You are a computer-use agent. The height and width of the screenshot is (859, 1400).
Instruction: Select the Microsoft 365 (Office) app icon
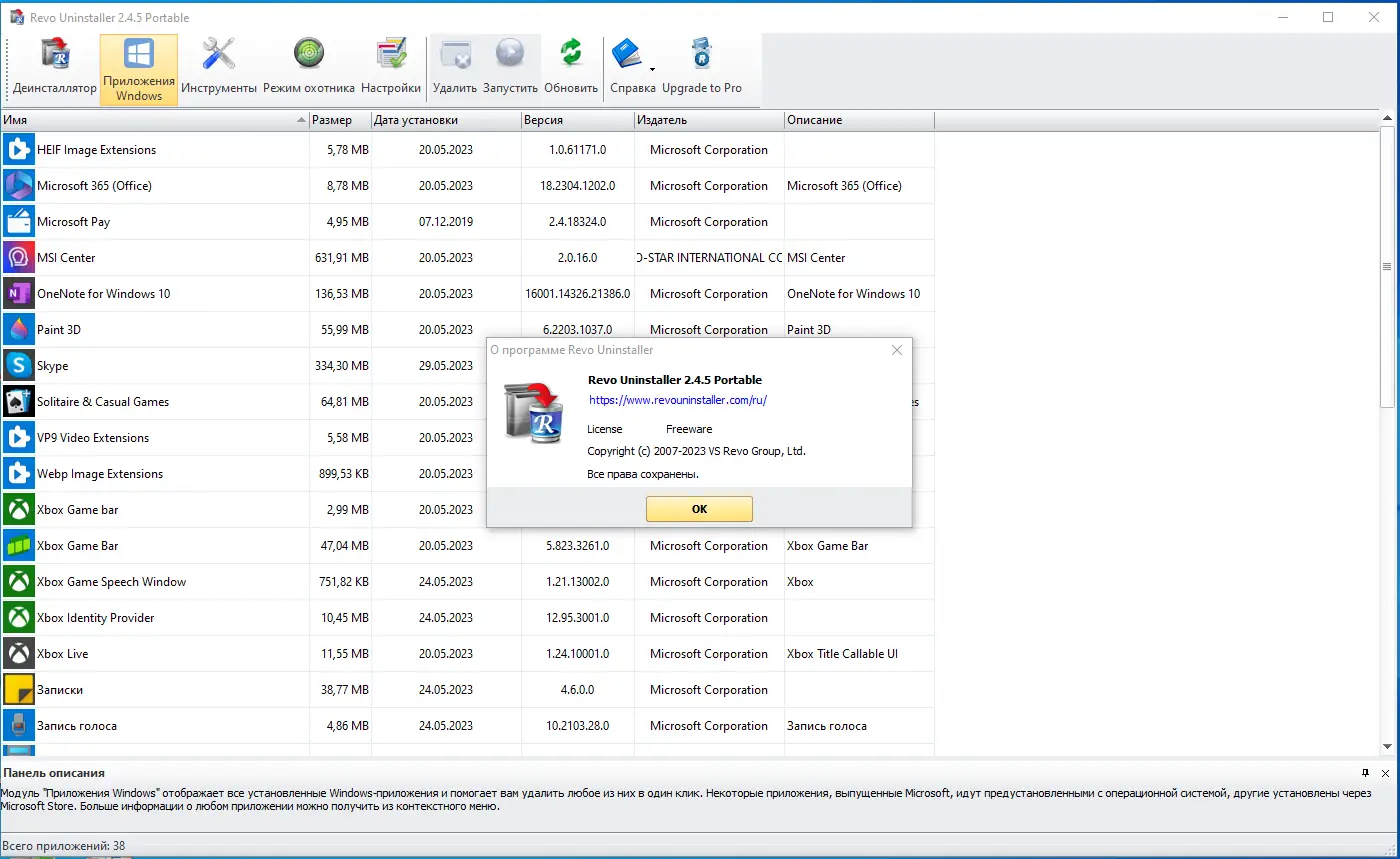click(18, 186)
